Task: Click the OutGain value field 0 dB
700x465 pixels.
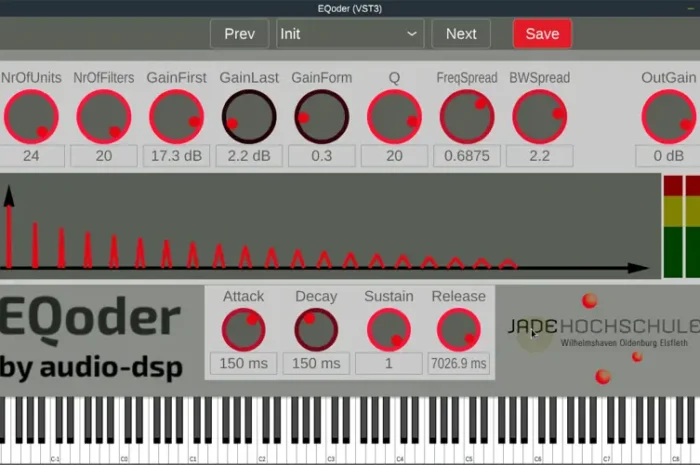Action: 668,156
